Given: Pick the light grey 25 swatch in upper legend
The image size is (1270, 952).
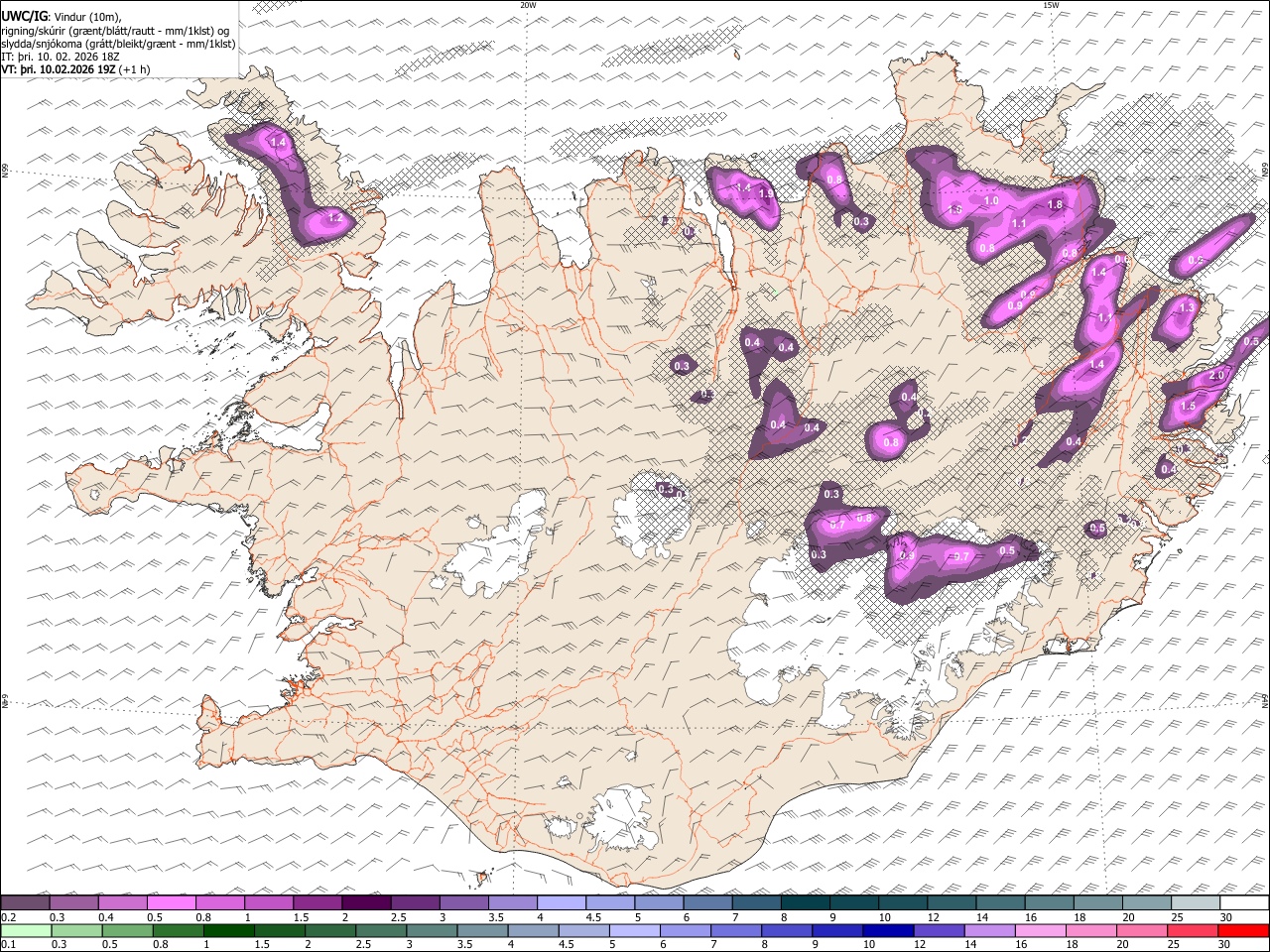Looking at the screenshot, I should (1197, 903).
